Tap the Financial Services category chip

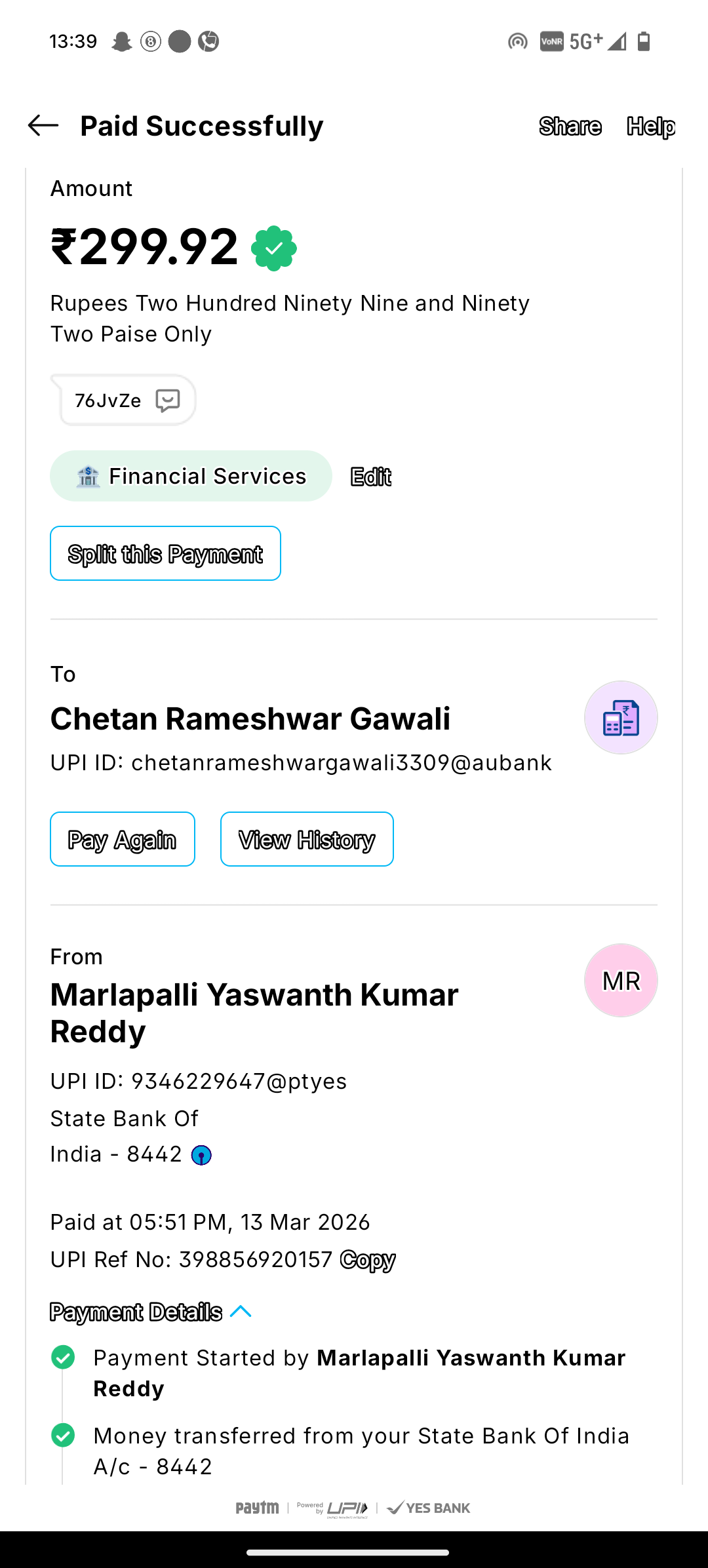pyautogui.click(x=191, y=476)
